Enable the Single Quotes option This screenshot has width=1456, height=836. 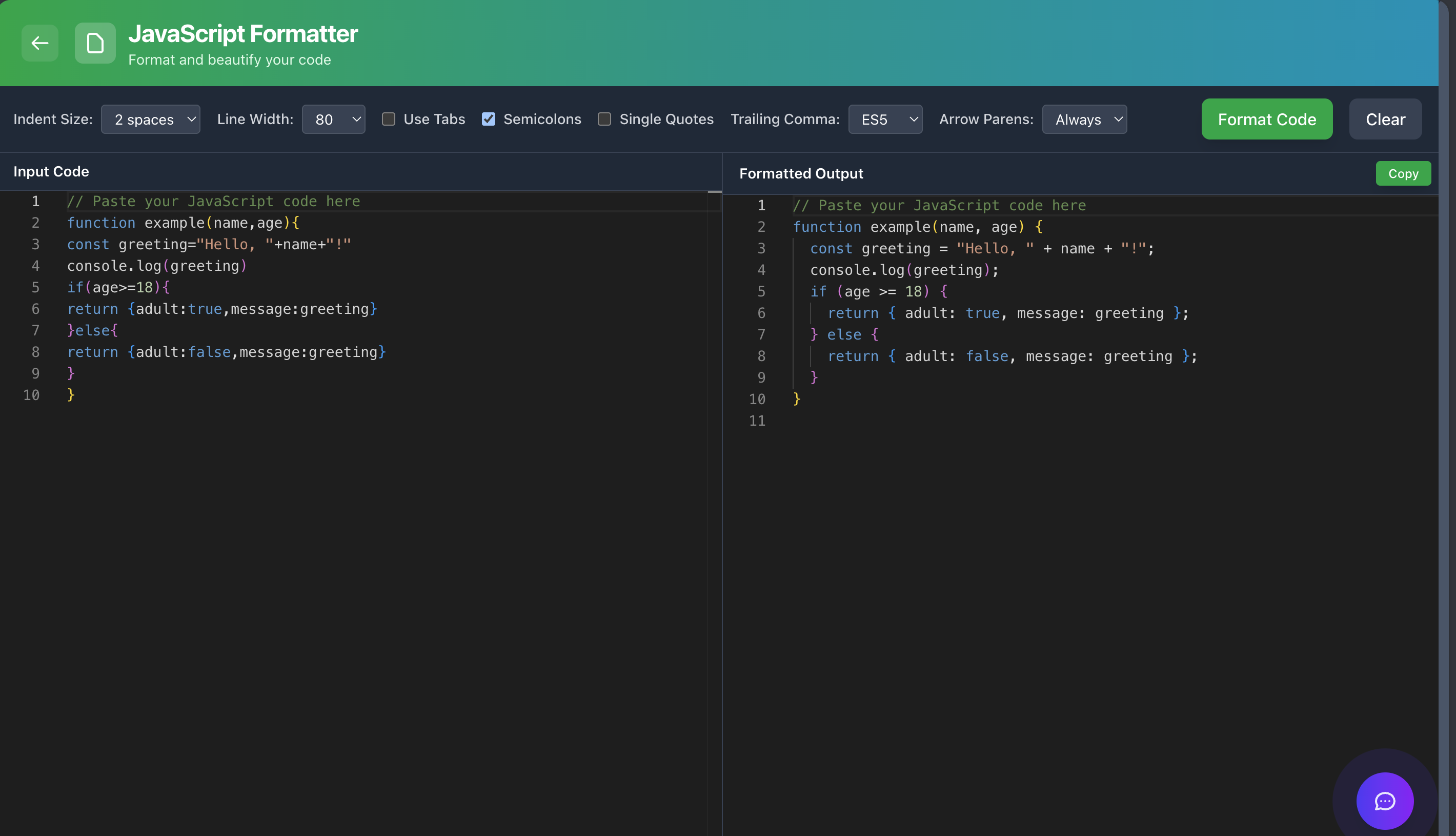point(604,119)
